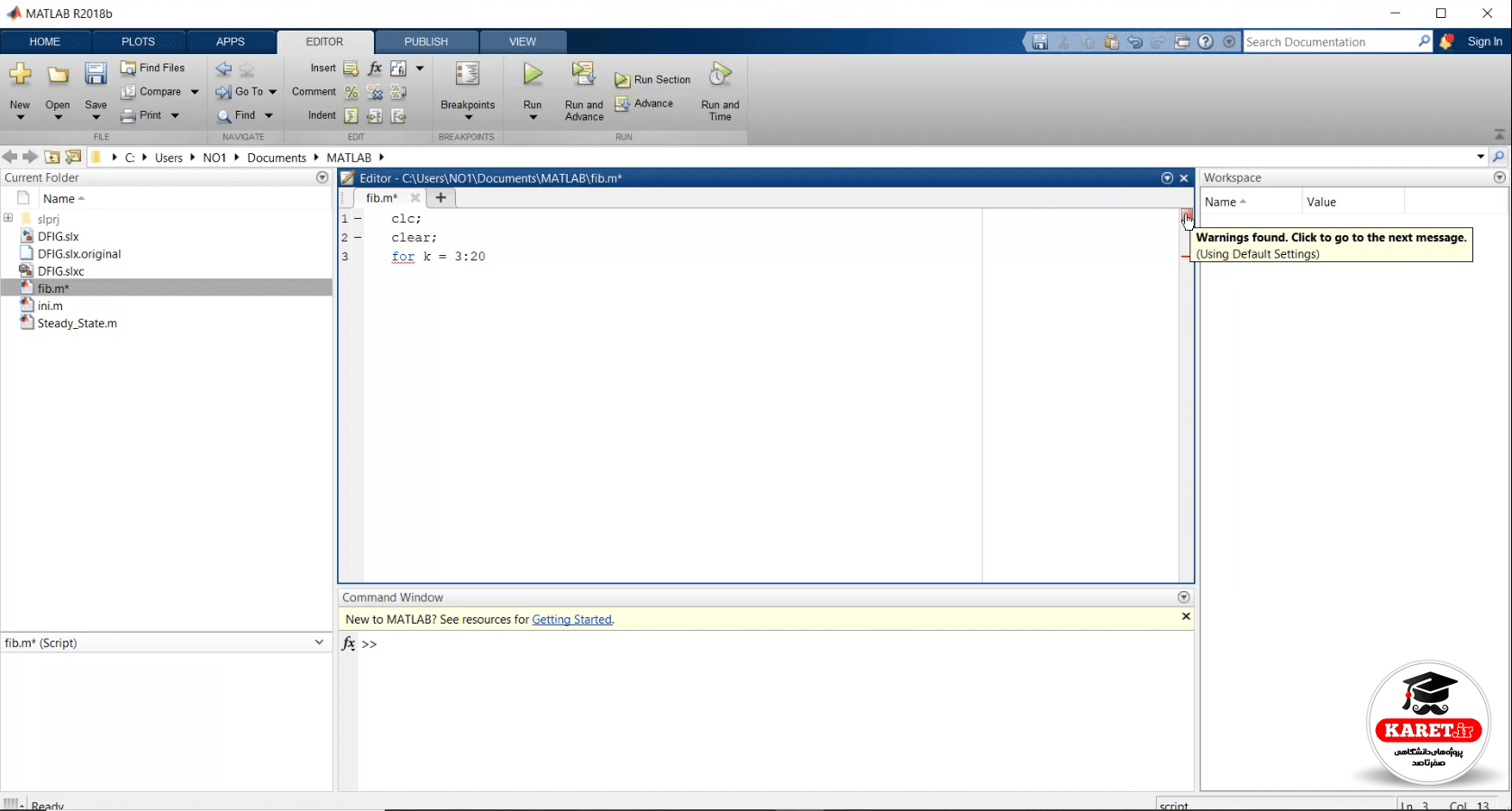Click the New script plus icon
The image size is (1512, 811).
click(x=20, y=75)
